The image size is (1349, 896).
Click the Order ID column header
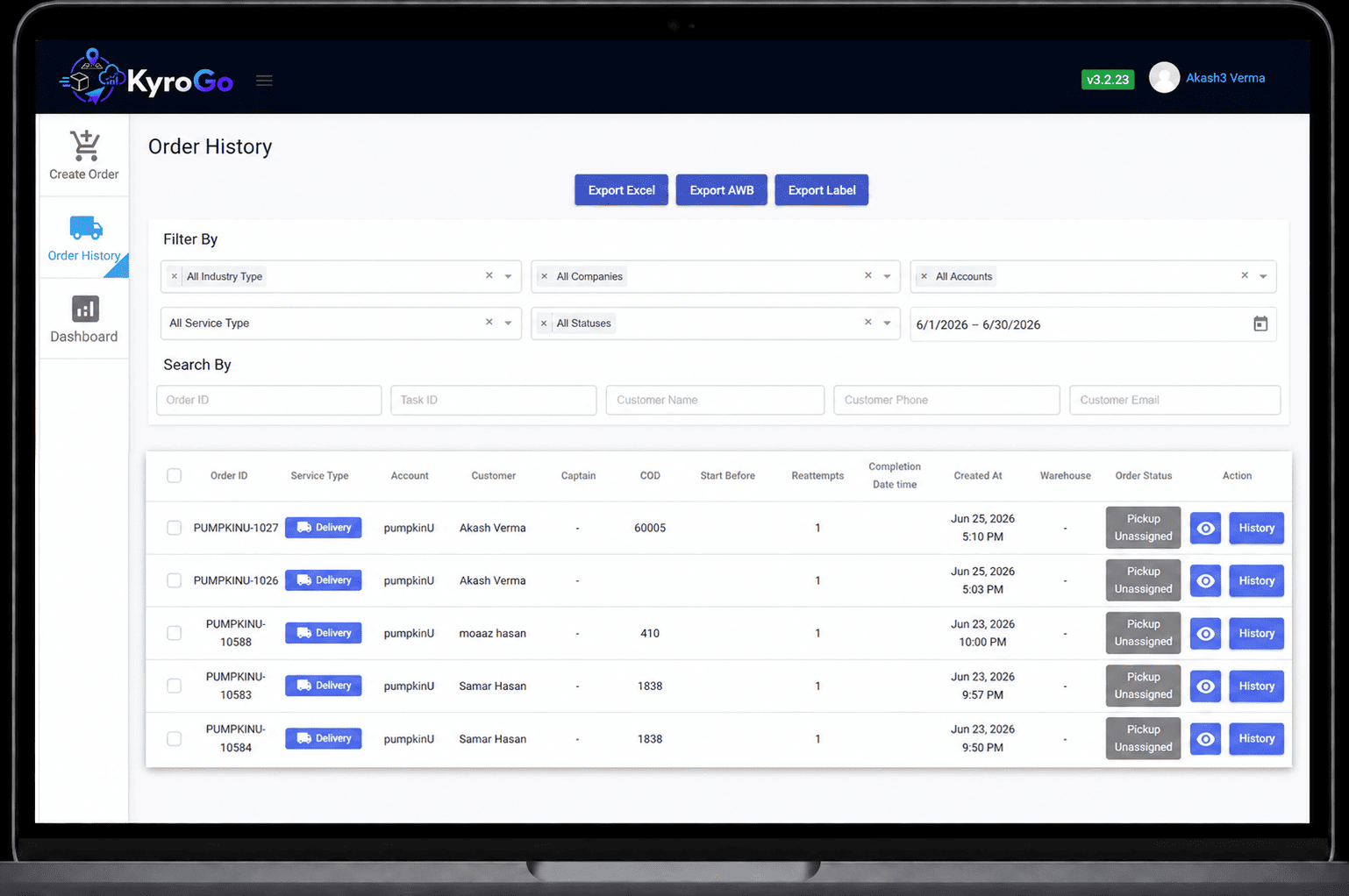[x=229, y=476]
